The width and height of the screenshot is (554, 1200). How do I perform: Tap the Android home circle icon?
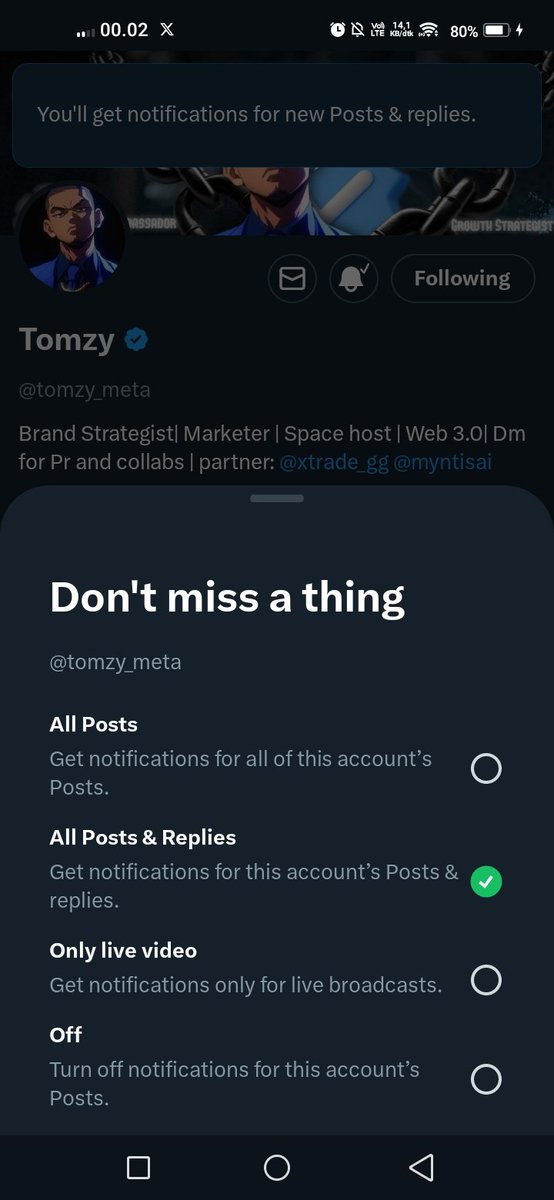tap(277, 1167)
